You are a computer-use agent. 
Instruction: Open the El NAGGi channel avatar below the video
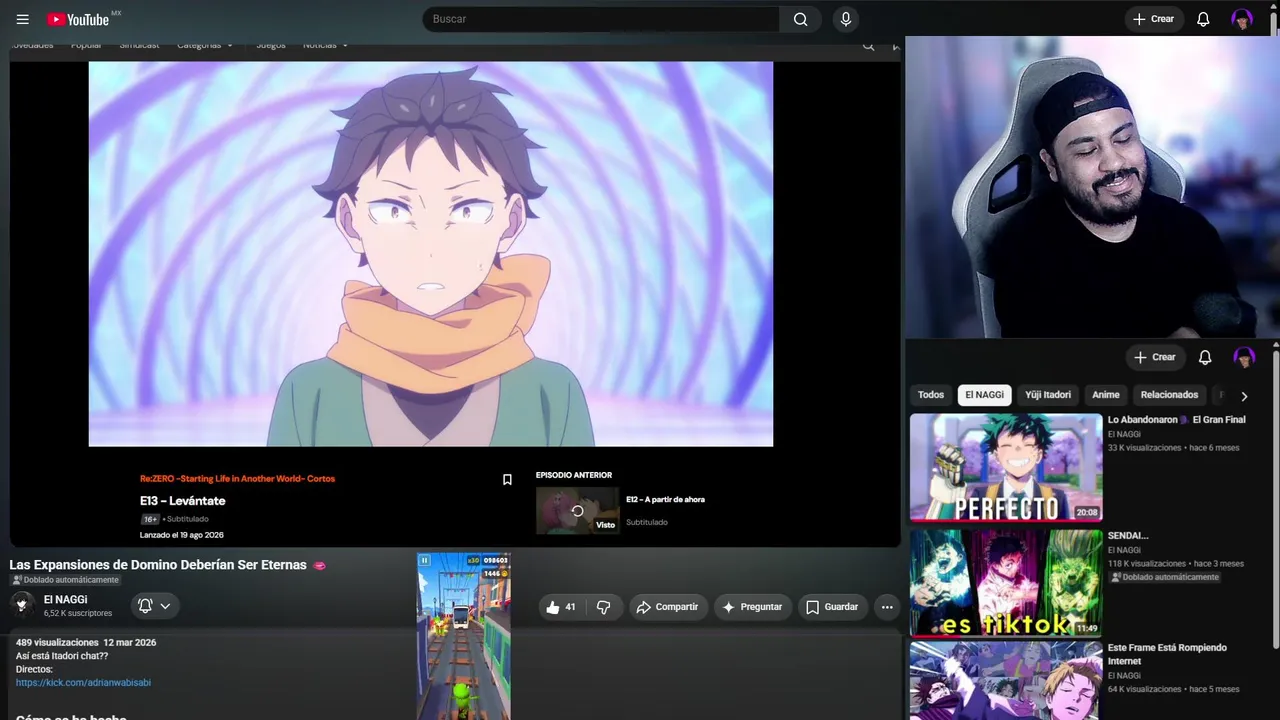(22, 605)
